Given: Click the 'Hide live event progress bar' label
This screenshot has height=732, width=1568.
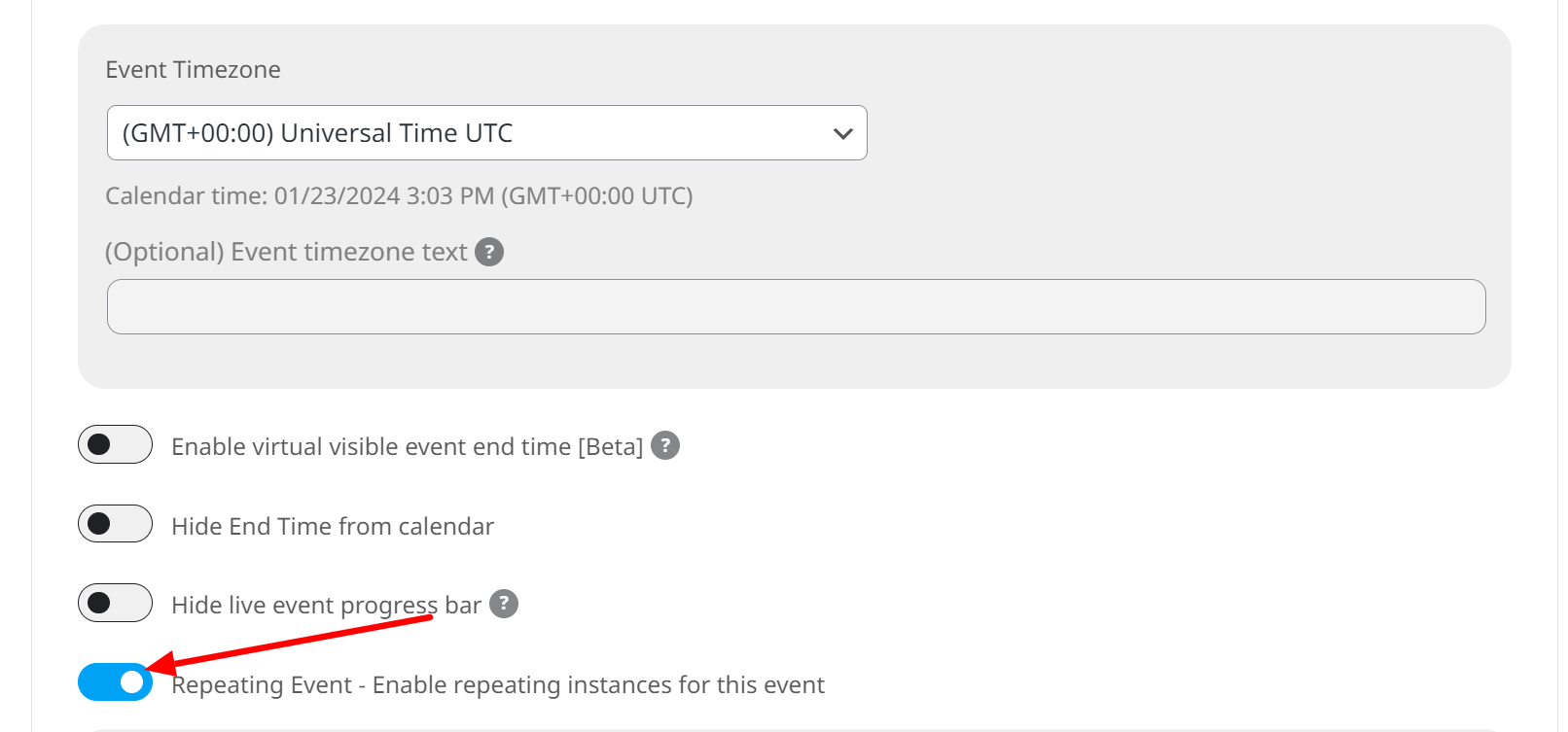Looking at the screenshot, I should [x=326, y=606].
